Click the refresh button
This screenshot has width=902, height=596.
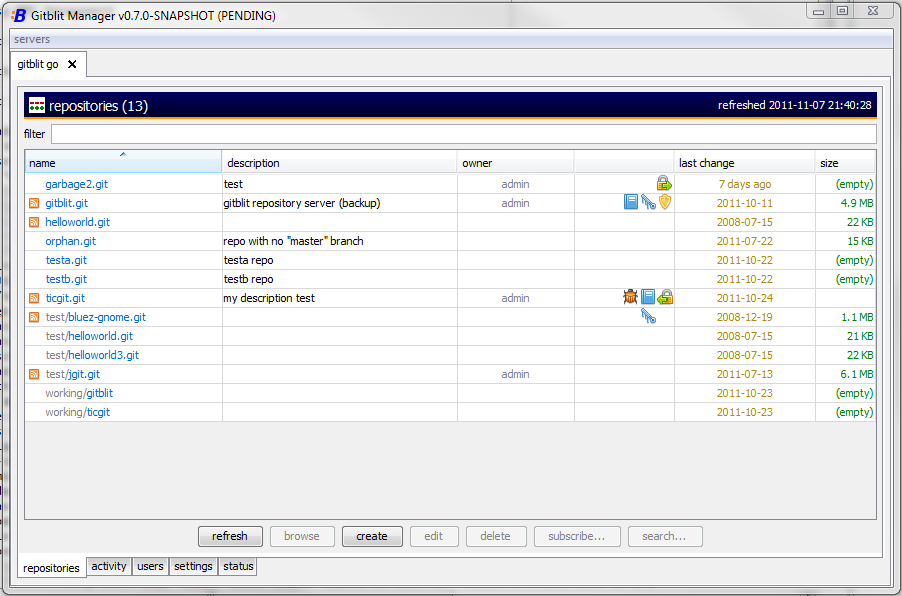click(x=230, y=536)
